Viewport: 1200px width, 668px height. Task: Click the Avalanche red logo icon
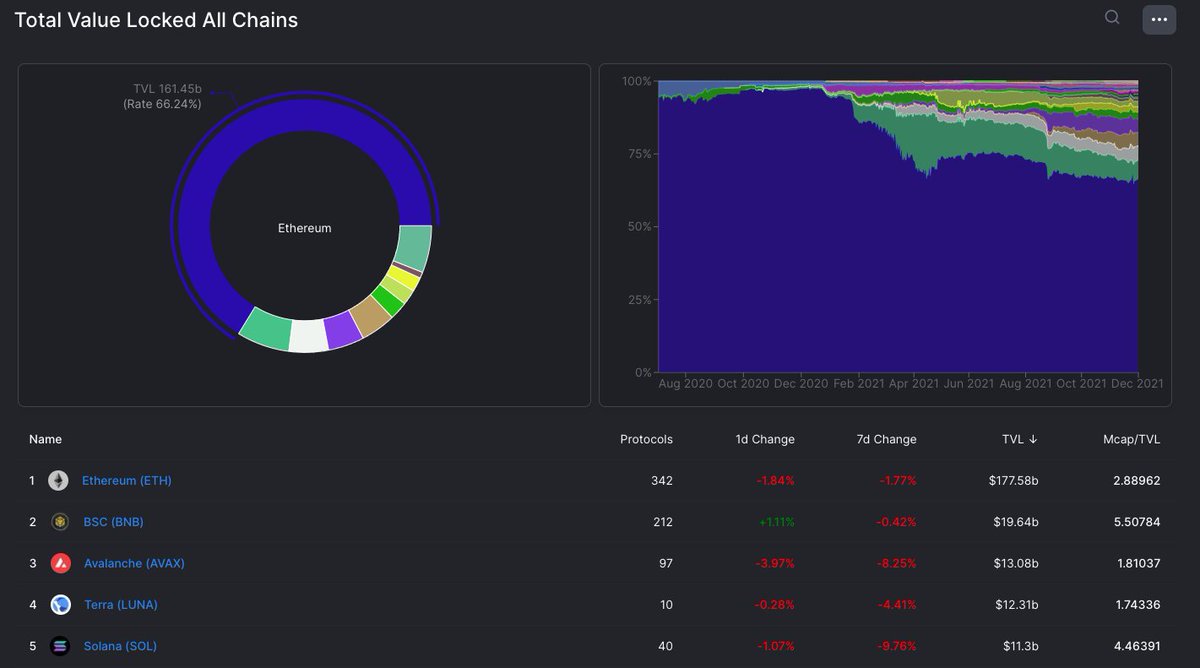[60, 563]
